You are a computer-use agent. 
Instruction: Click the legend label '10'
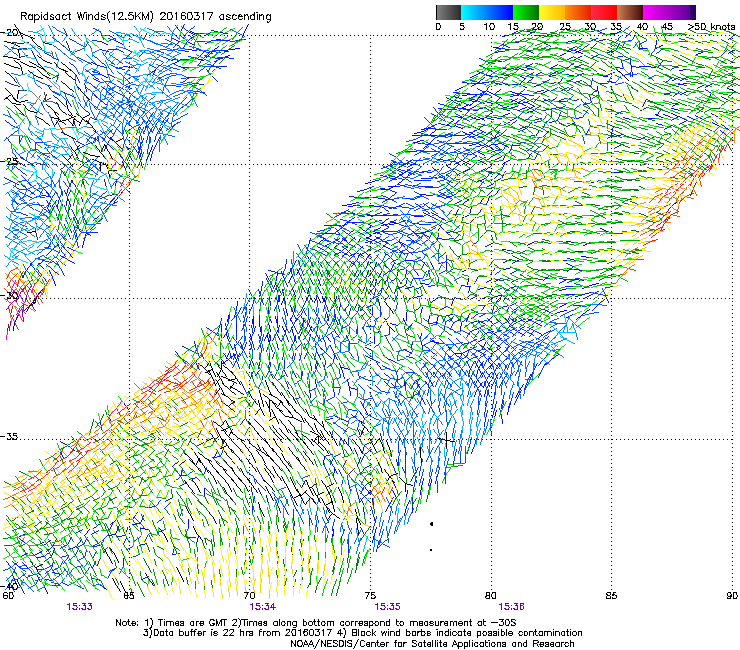tap(489, 27)
